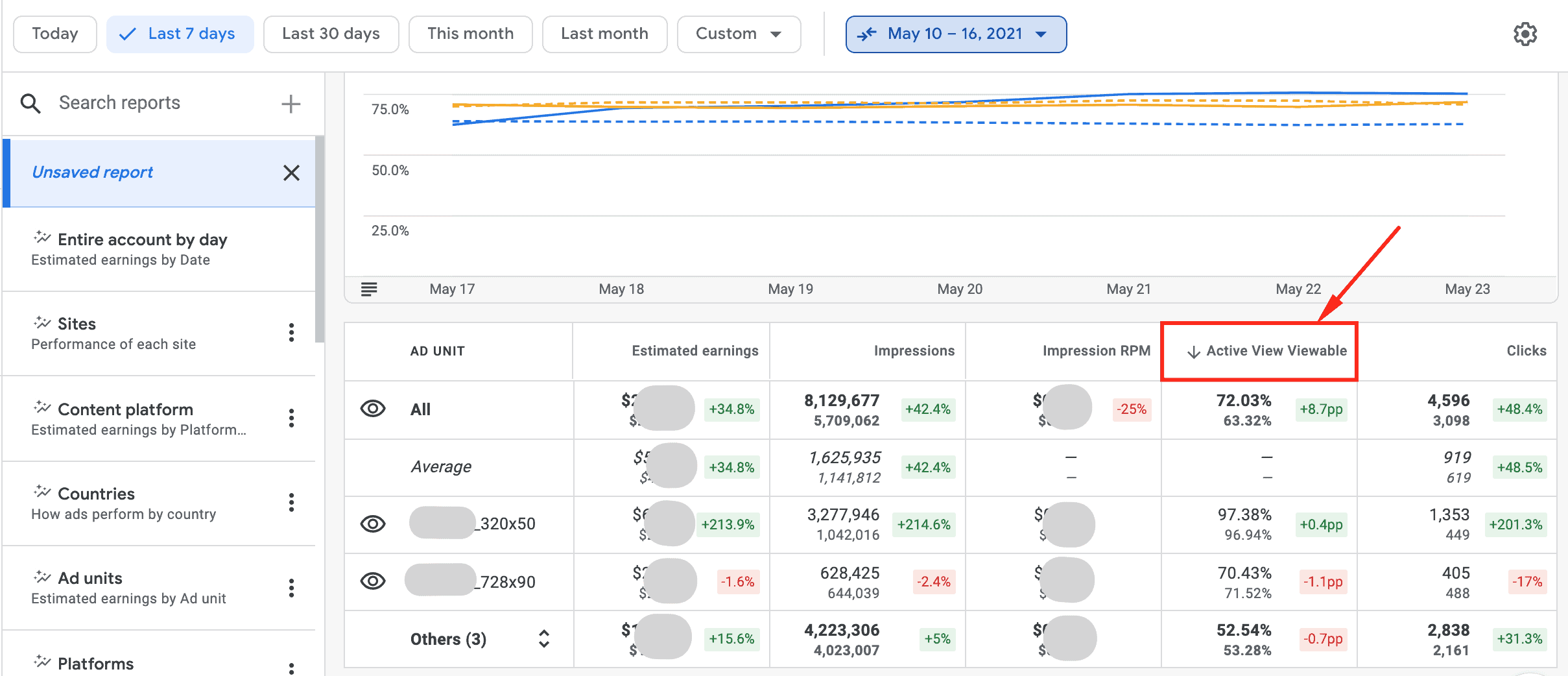1568x676 pixels.
Task: Open the Custom date range dropdown
Action: (x=739, y=34)
